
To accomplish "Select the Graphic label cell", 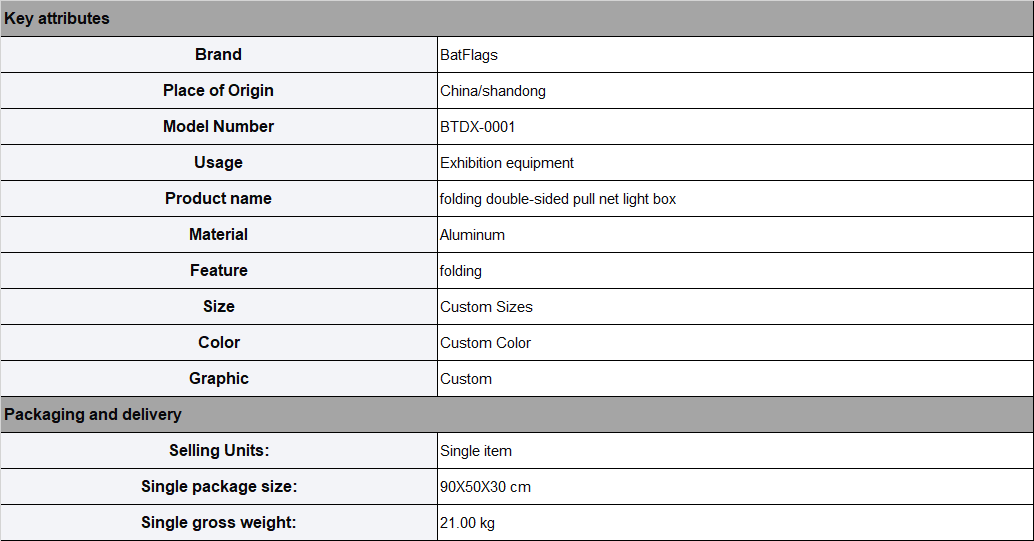I will pos(218,379).
